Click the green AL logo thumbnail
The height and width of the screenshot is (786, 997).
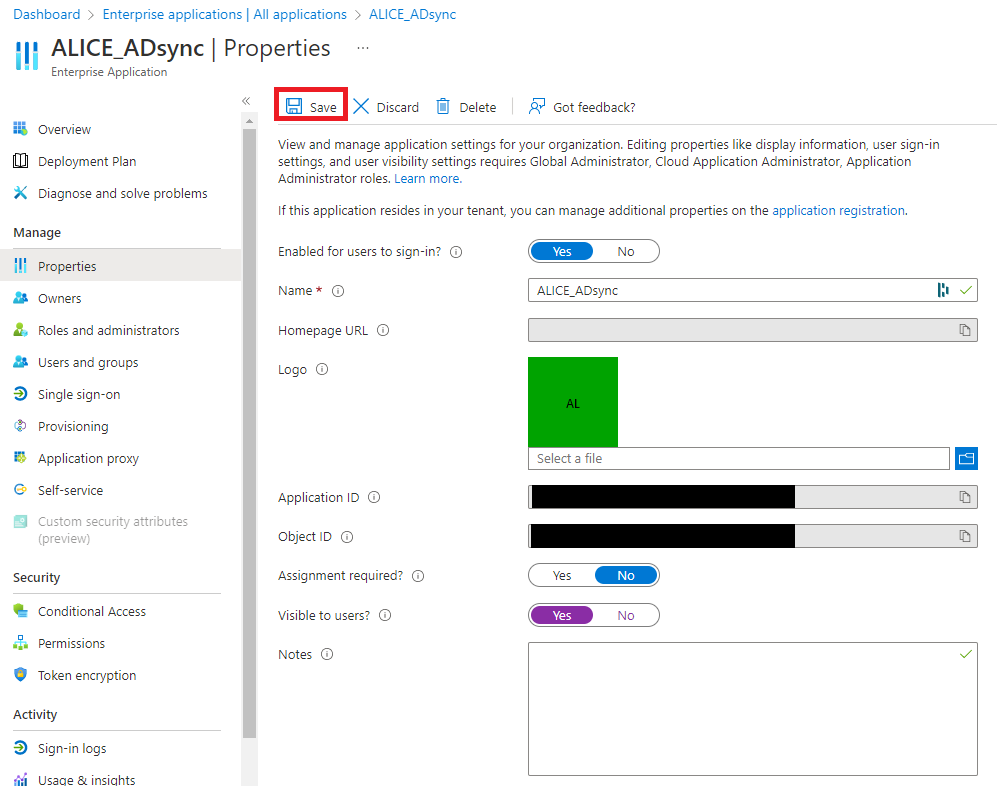(573, 402)
